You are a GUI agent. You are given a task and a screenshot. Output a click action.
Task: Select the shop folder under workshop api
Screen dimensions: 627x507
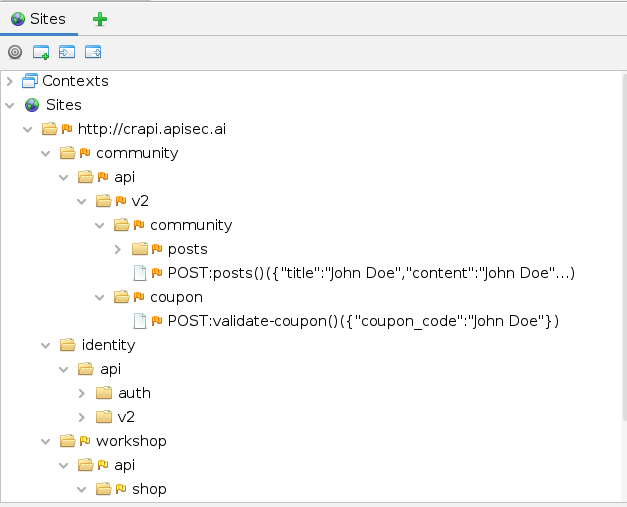149,489
